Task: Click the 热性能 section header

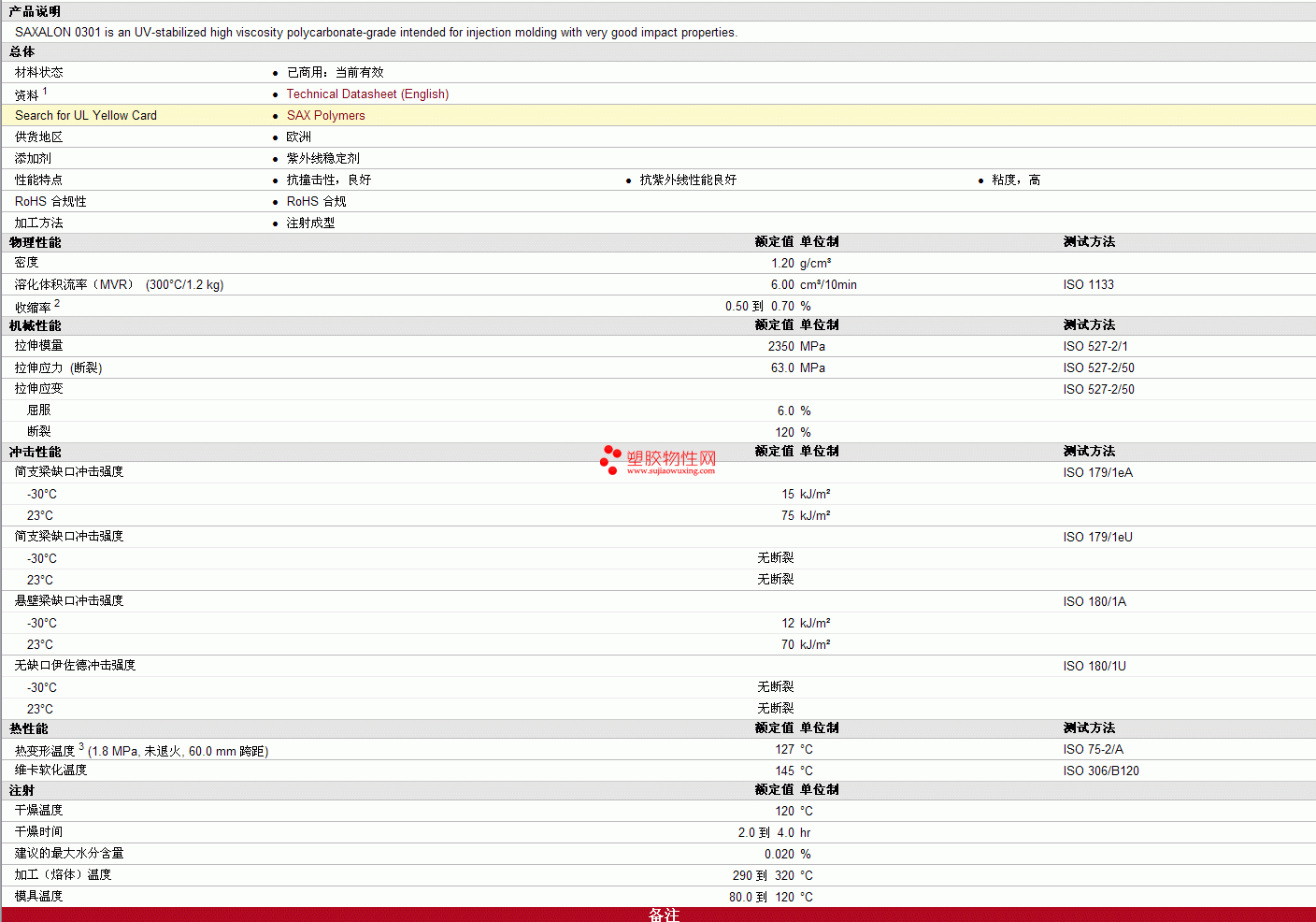Action: [28, 728]
